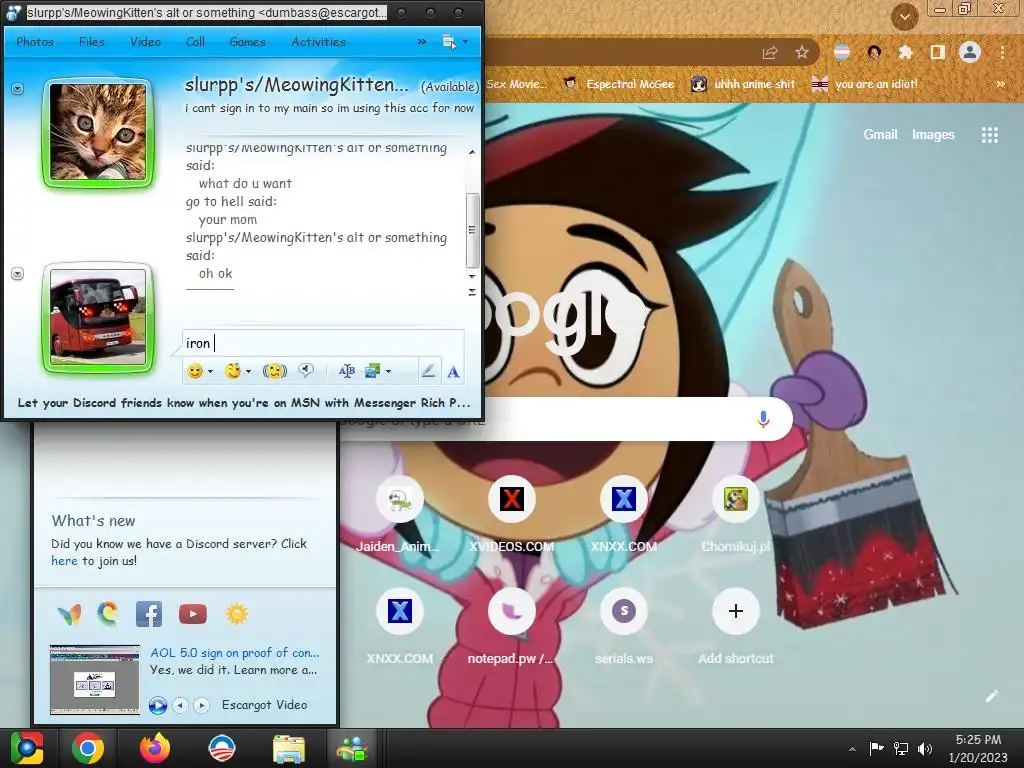Screen dimensions: 1024x768
Task: Click the conversation history scrollbar thumb
Action: [472, 231]
